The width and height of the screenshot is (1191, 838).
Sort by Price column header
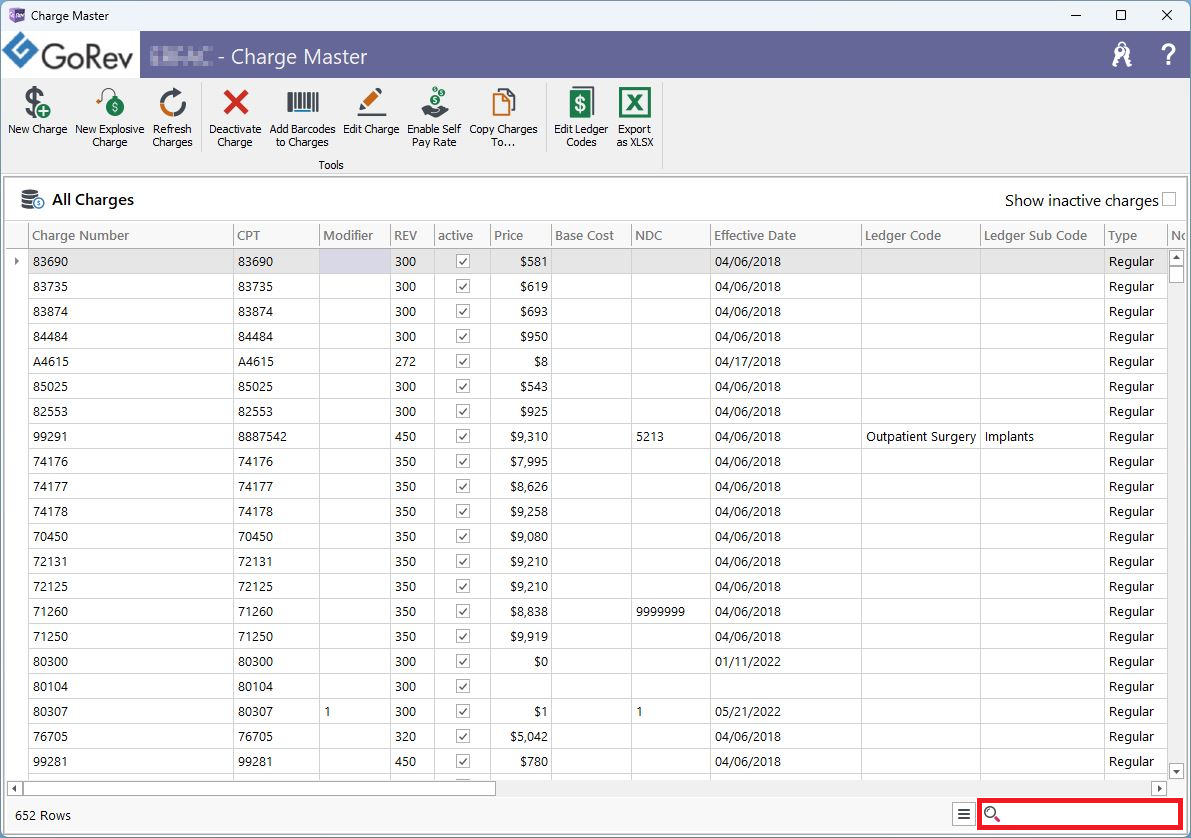[520, 236]
